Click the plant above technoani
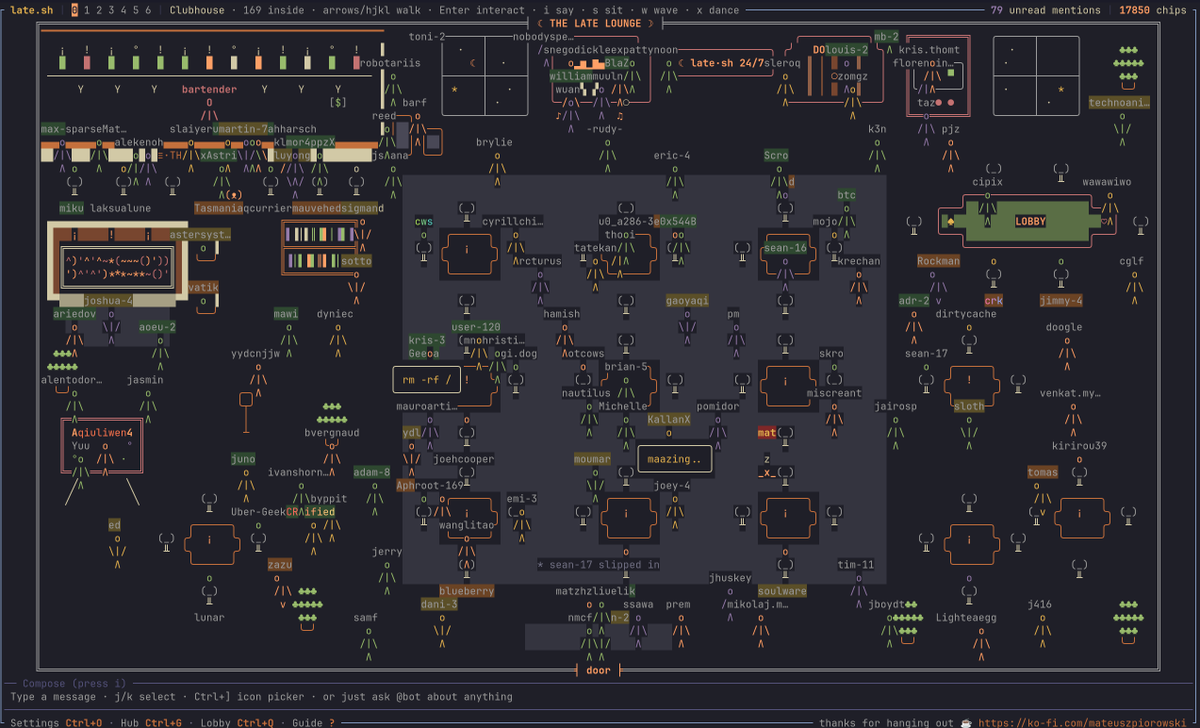This screenshot has width=1200, height=728. coord(1127,68)
